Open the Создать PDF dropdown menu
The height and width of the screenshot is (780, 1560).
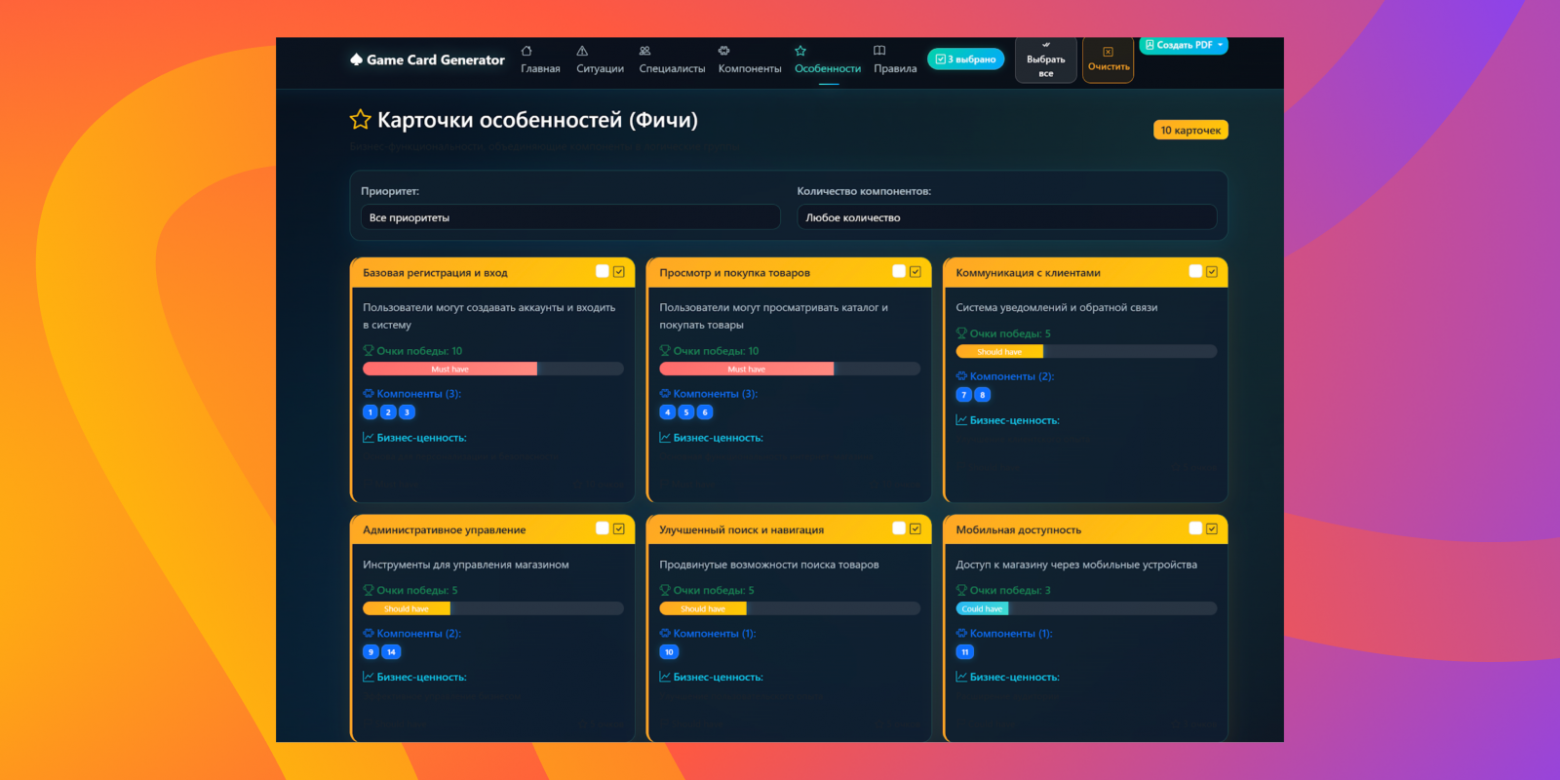click(x=1183, y=45)
